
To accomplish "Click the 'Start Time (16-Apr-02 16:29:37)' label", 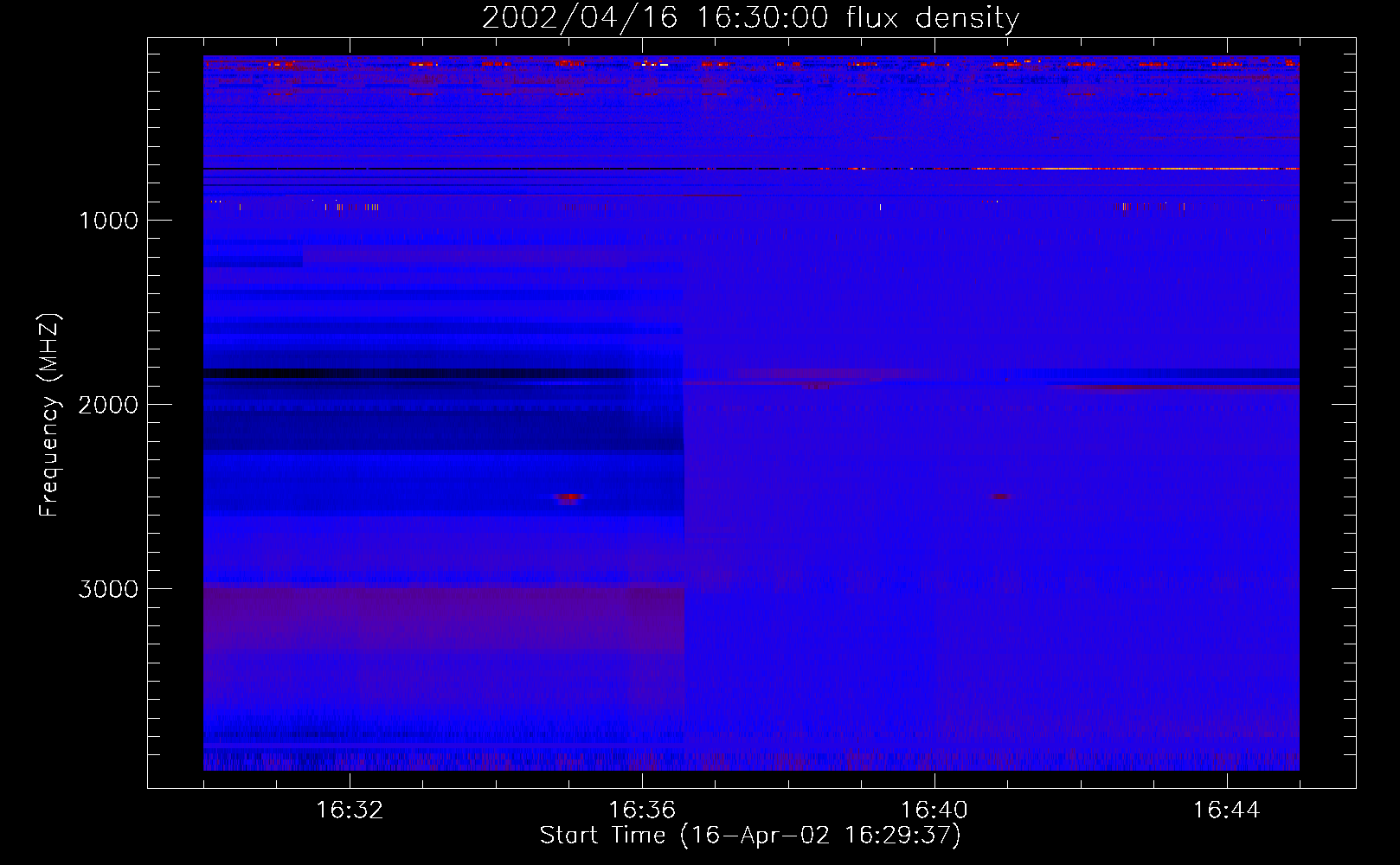I will click(750, 836).
